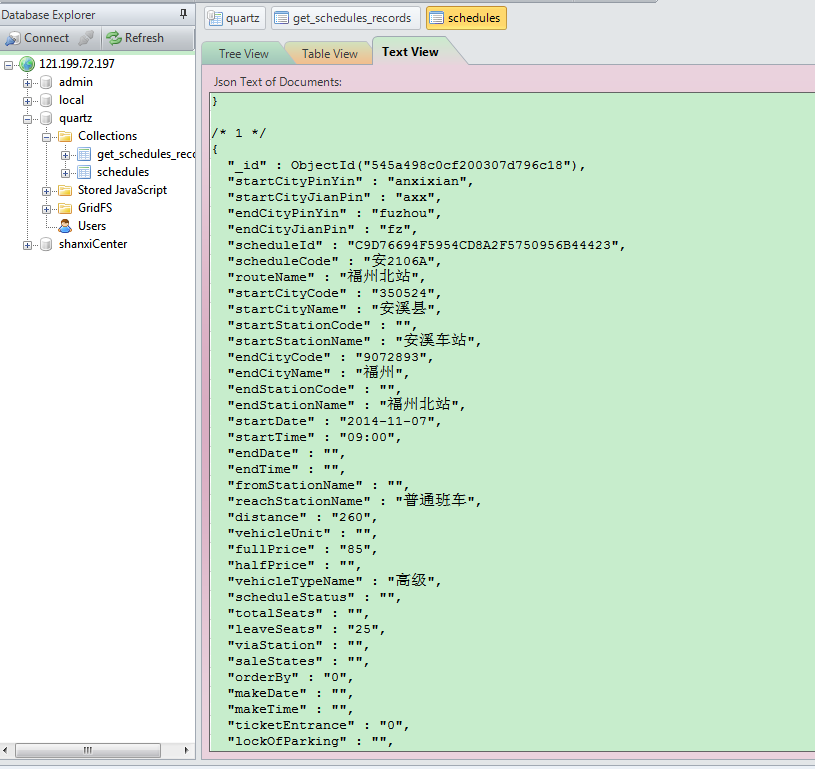Click the shanxiCenter database cylinder icon
This screenshot has width=815, height=769.
click(46, 244)
